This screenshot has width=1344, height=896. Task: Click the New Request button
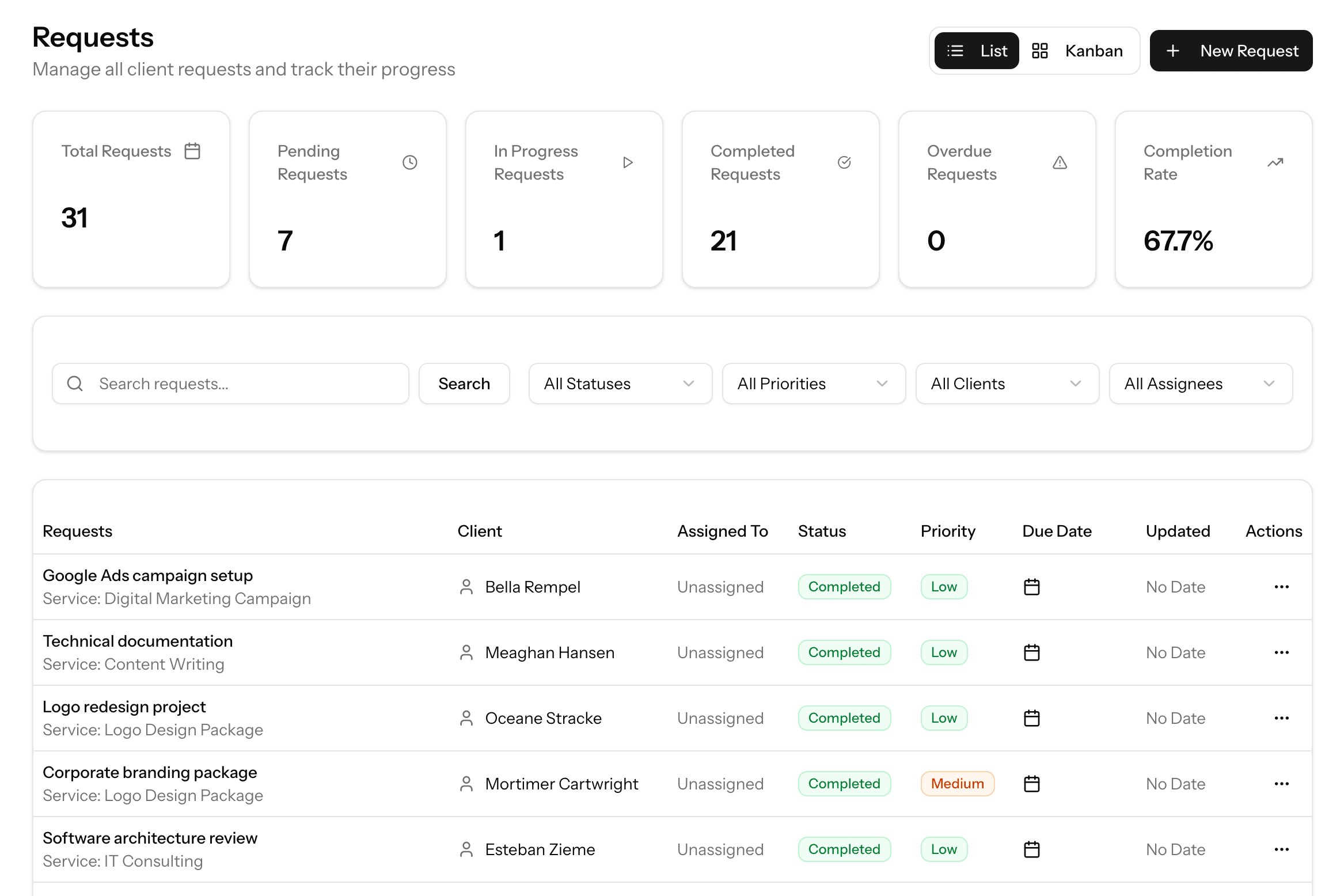coord(1231,51)
